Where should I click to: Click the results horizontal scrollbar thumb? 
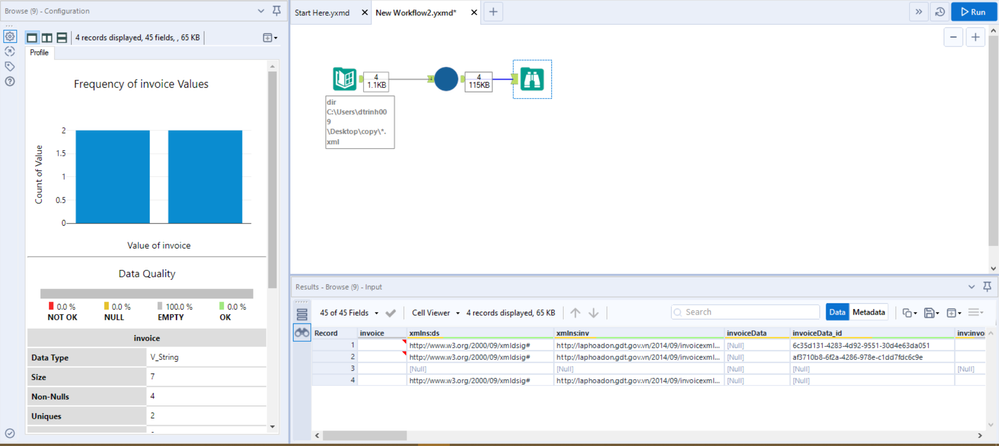click(x=364, y=436)
